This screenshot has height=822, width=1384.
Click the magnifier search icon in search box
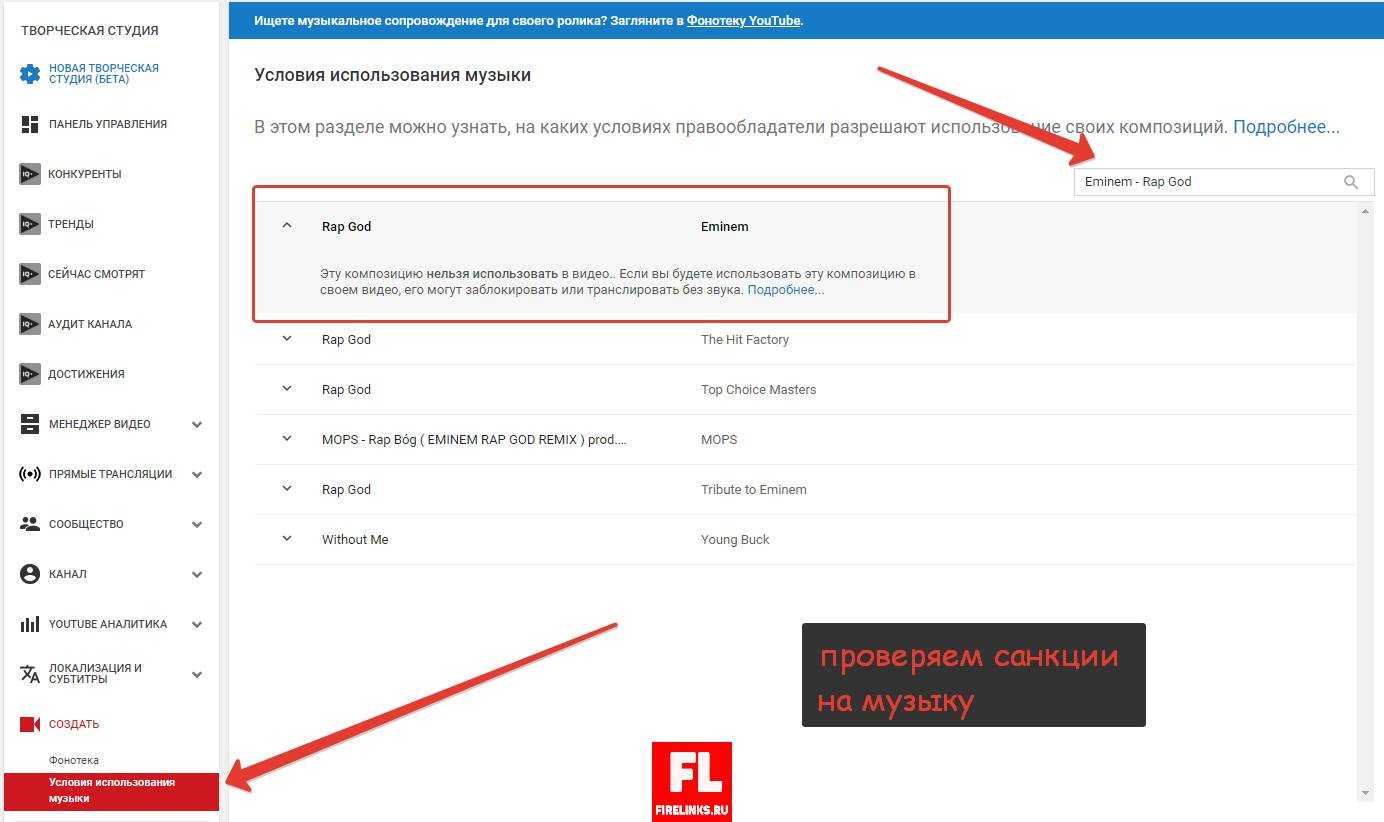pyautogui.click(x=1351, y=182)
